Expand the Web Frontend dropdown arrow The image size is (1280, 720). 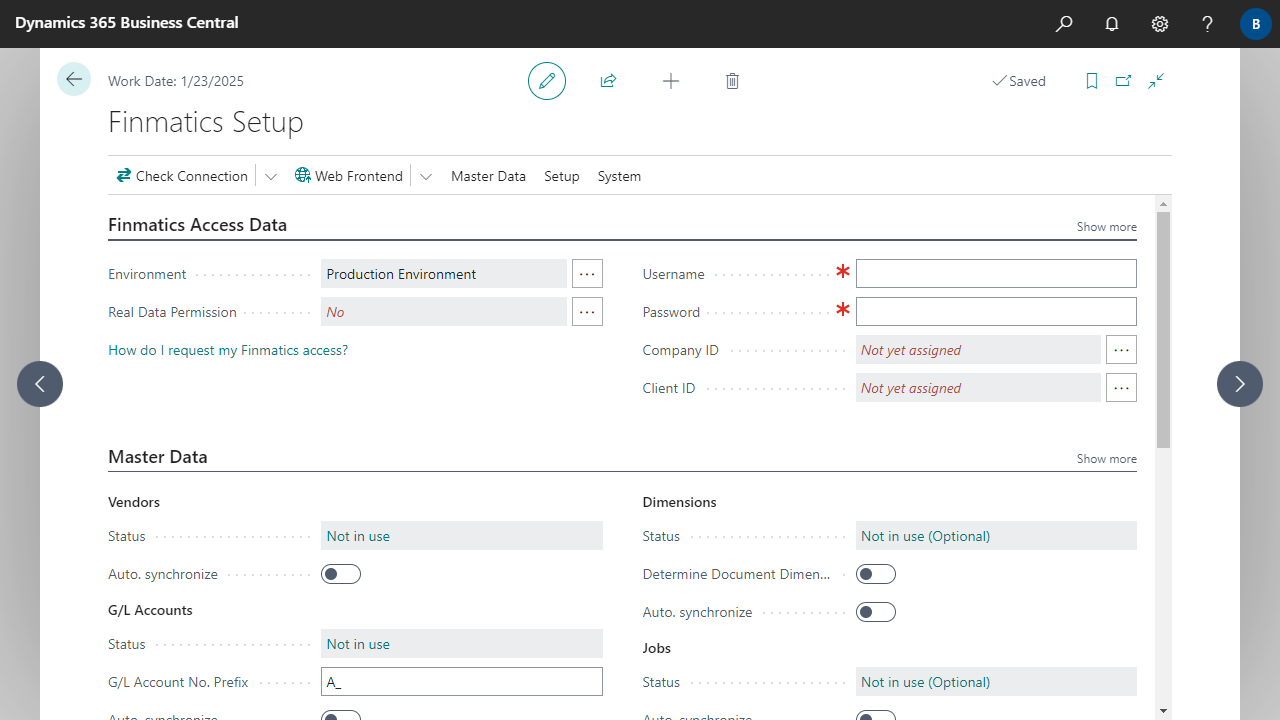pos(426,176)
